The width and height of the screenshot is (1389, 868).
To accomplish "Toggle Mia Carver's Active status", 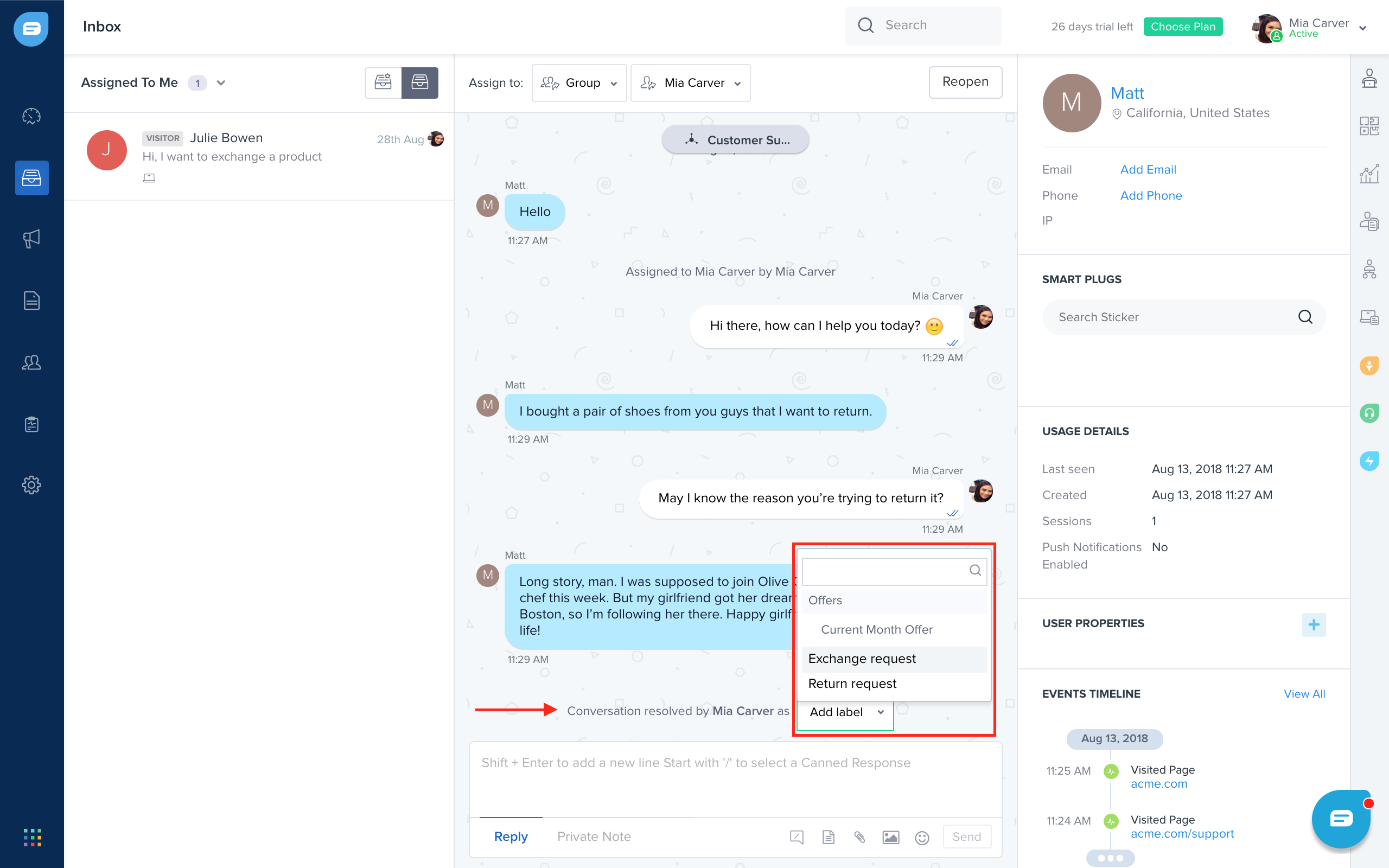I will 1303,33.
